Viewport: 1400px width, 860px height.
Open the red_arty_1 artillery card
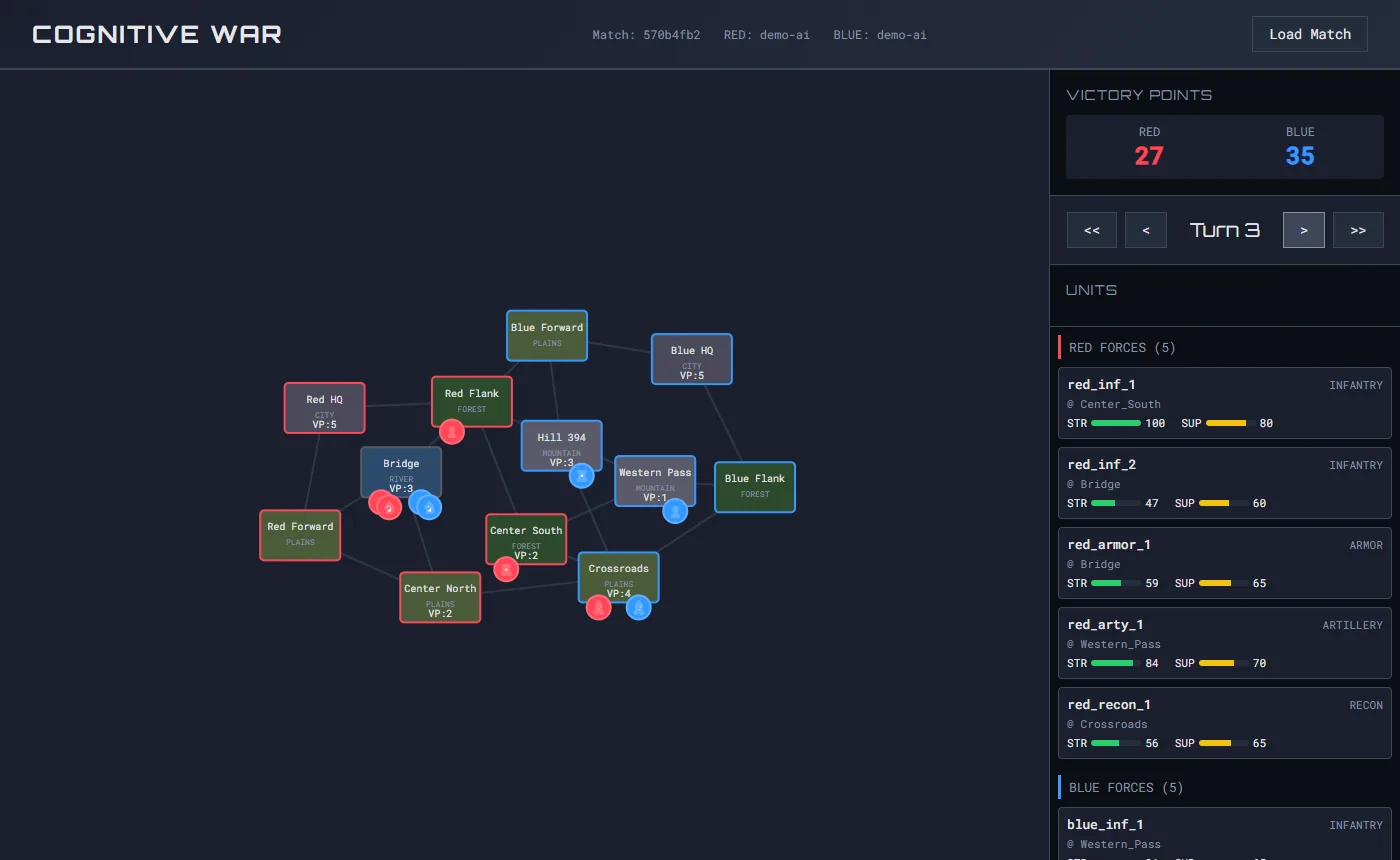(x=1225, y=643)
